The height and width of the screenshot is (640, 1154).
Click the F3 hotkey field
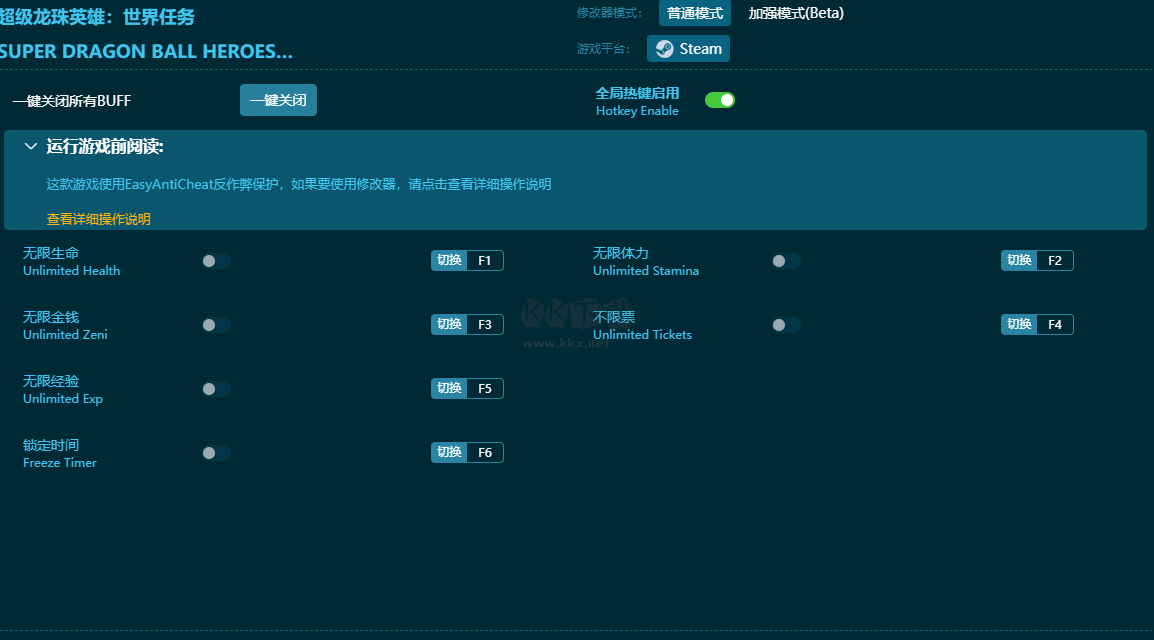(485, 324)
